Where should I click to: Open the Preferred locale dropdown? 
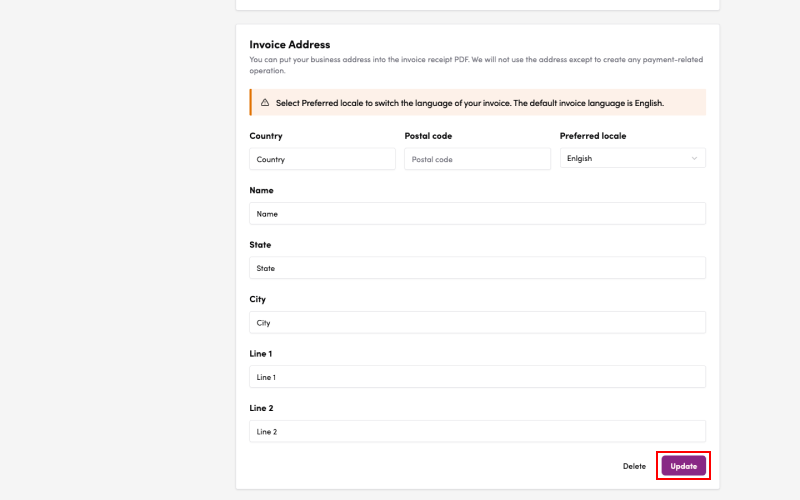(633, 158)
